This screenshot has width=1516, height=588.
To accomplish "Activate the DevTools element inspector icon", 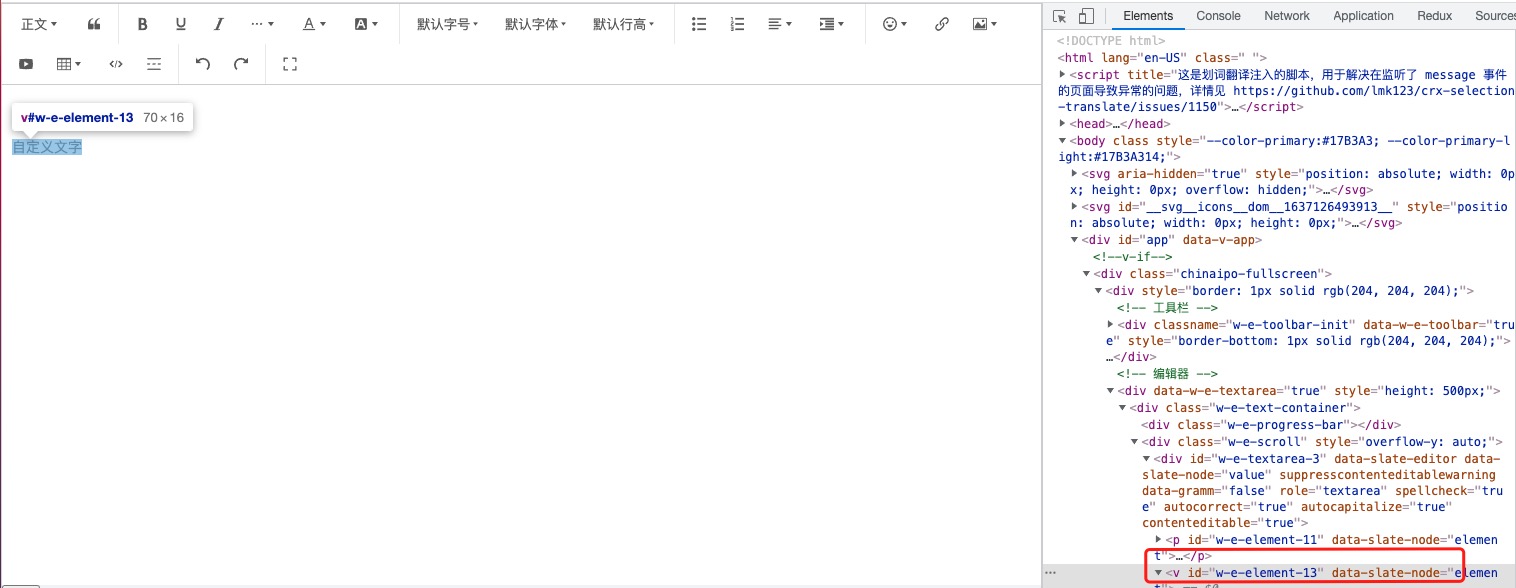I will pyautogui.click(x=1060, y=15).
